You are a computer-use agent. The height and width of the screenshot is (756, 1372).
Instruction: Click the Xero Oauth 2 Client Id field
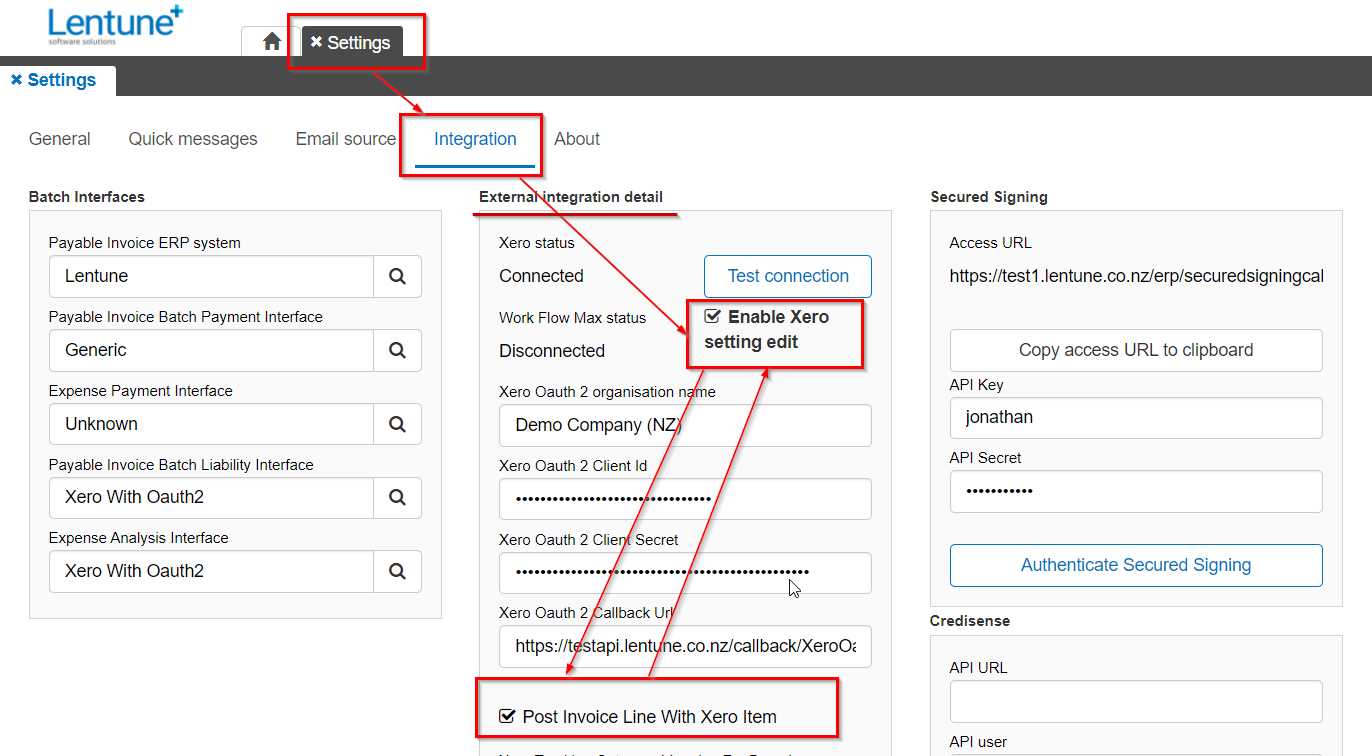[685, 499]
